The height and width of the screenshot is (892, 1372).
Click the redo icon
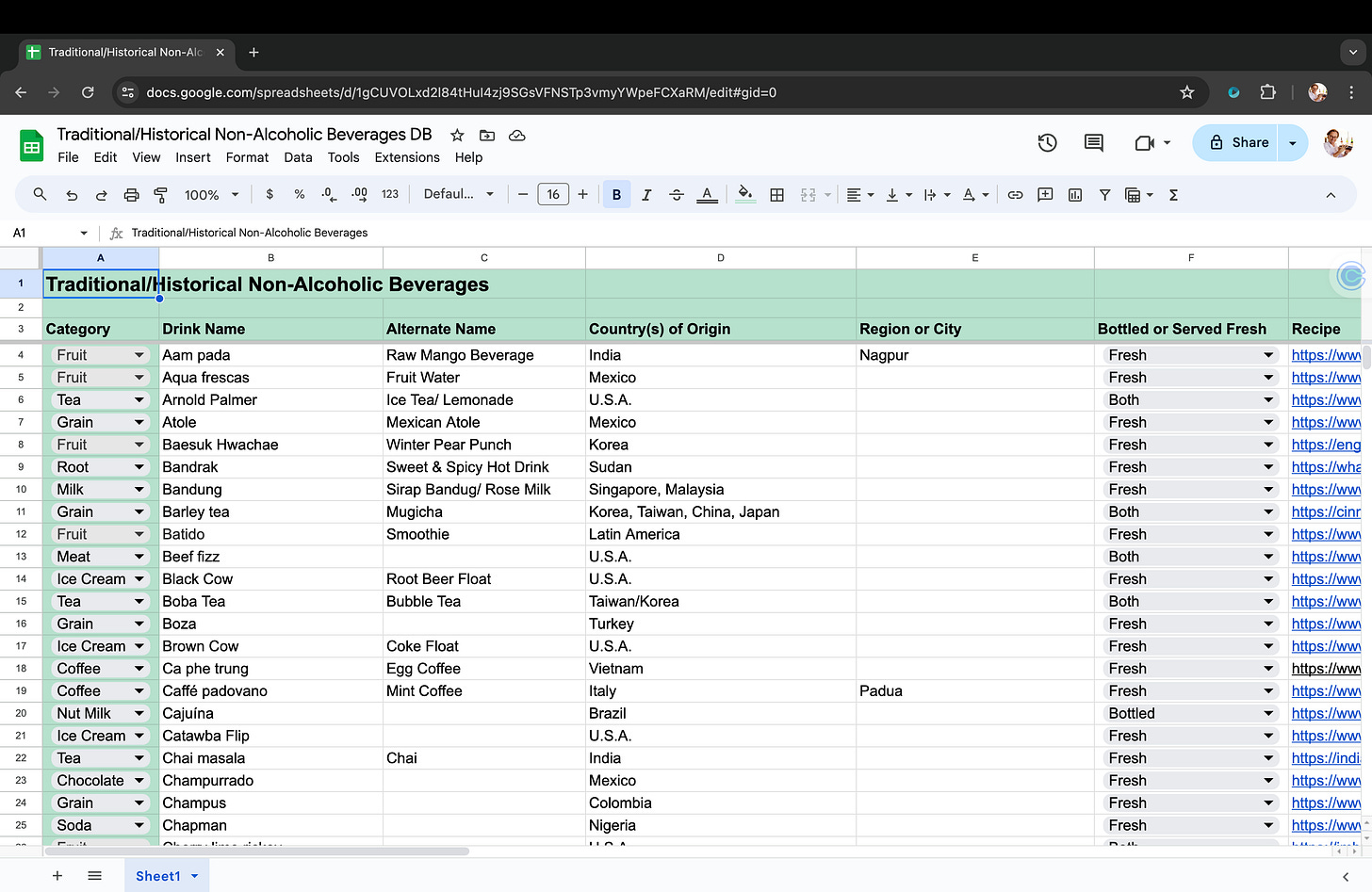point(101,195)
